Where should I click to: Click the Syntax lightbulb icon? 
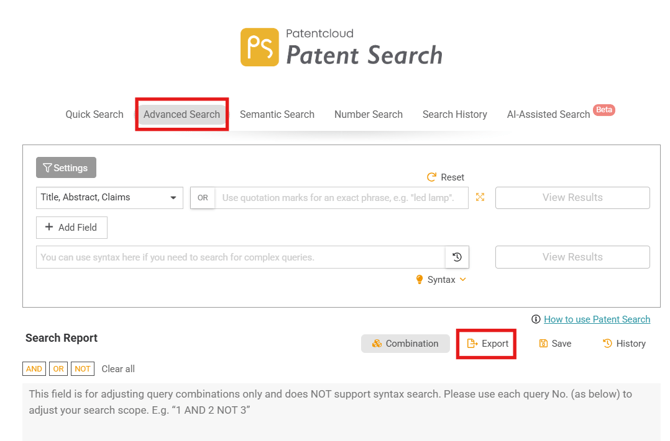tap(419, 280)
